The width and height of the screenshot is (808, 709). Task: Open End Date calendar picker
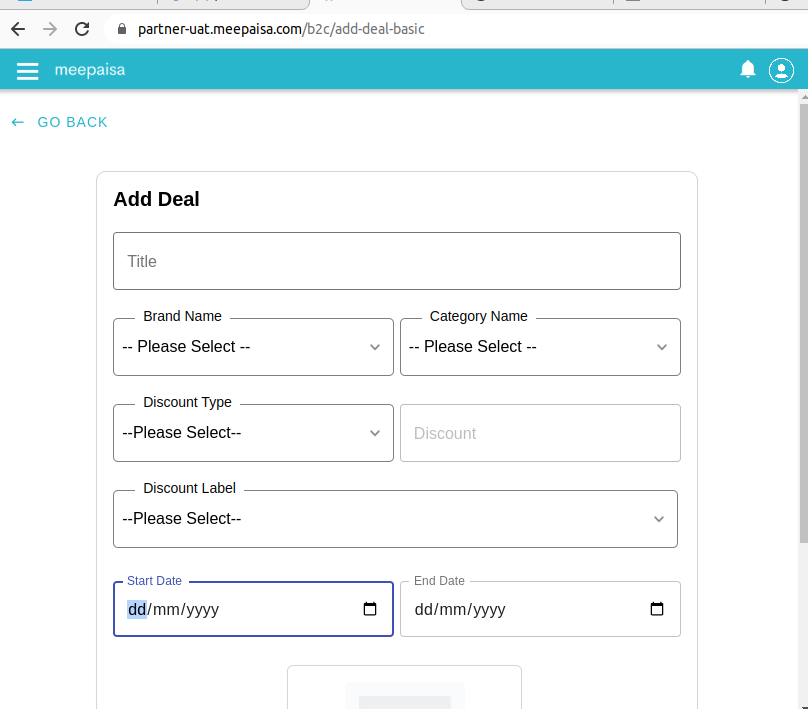pos(656,609)
